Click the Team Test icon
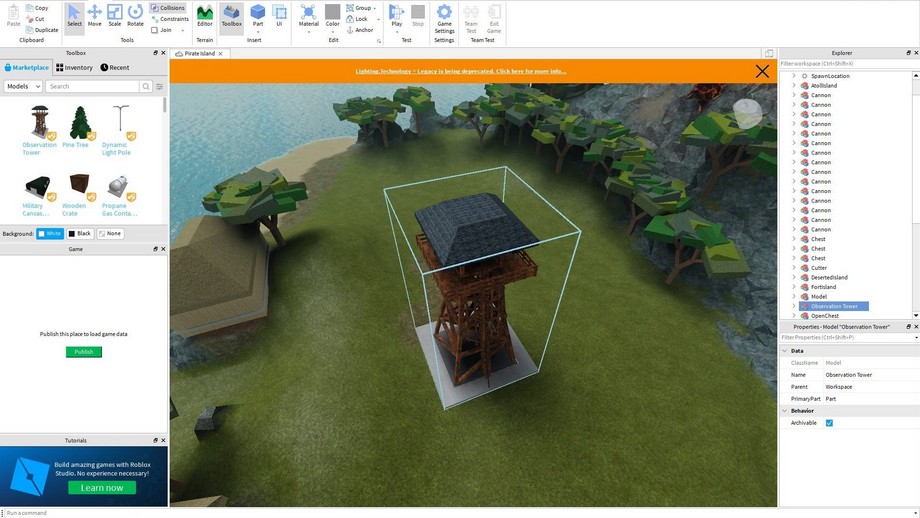The image size is (920, 518). pyautogui.click(x=471, y=19)
